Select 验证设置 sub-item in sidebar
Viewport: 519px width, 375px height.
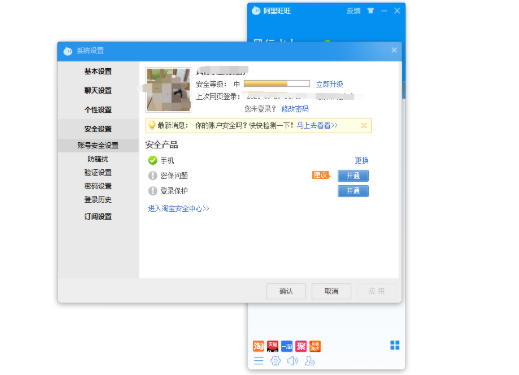98,173
